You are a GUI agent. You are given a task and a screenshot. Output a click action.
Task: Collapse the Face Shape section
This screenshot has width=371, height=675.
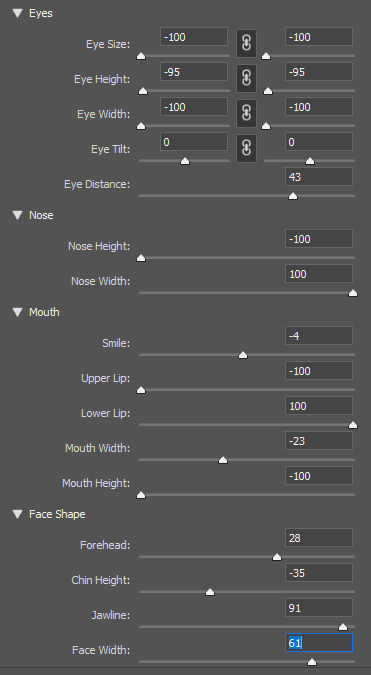coord(18,514)
